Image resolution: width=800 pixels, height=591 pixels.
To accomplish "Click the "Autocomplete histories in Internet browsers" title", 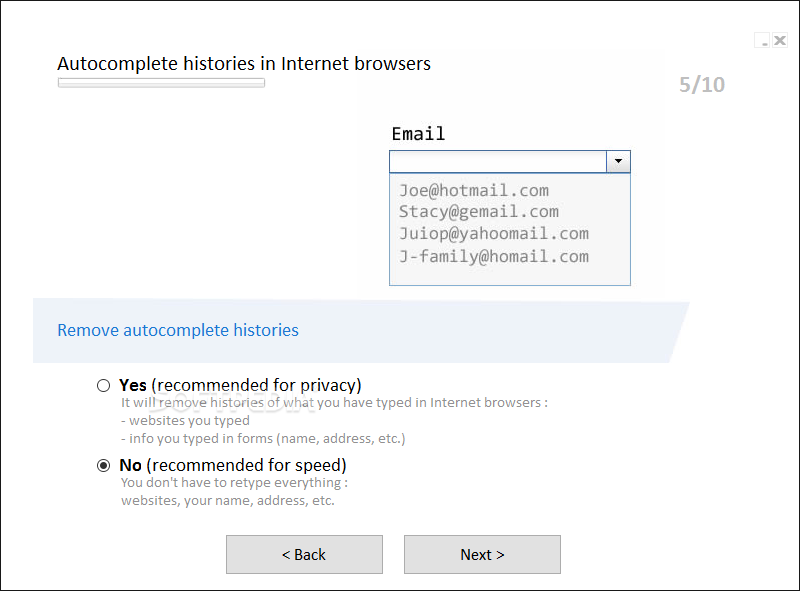I will (x=244, y=63).
